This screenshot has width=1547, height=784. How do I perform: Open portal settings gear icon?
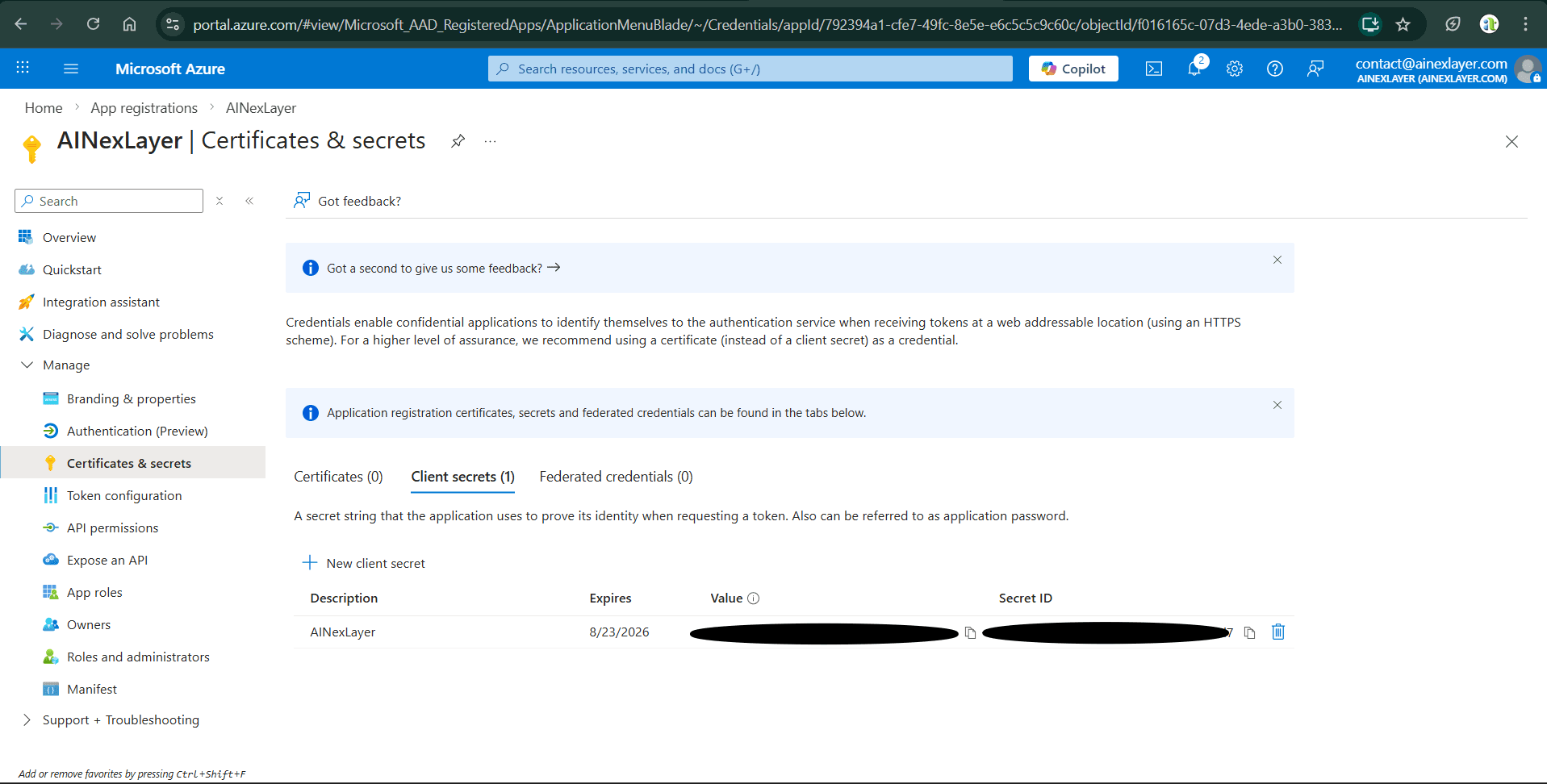pyautogui.click(x=1235, y=69)
